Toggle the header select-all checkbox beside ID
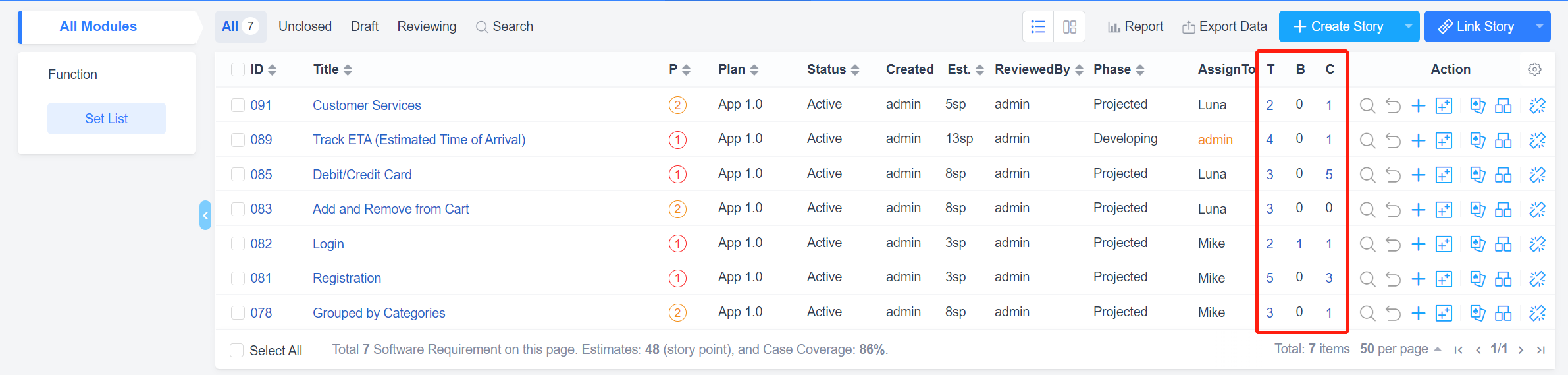The height and width of the screenshot is (375, 1568). click(x=238, y=69)
